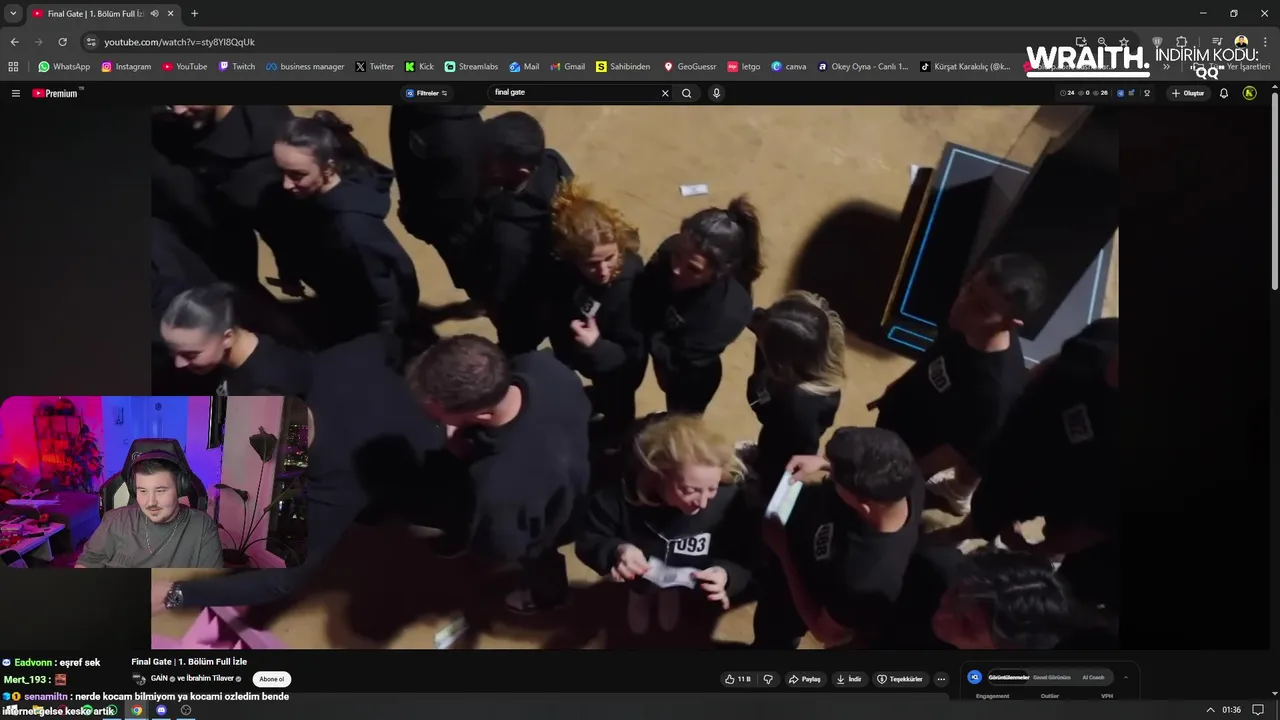Clear the 'final gate' search text
Screen dimensions: 1280x720
665,93
